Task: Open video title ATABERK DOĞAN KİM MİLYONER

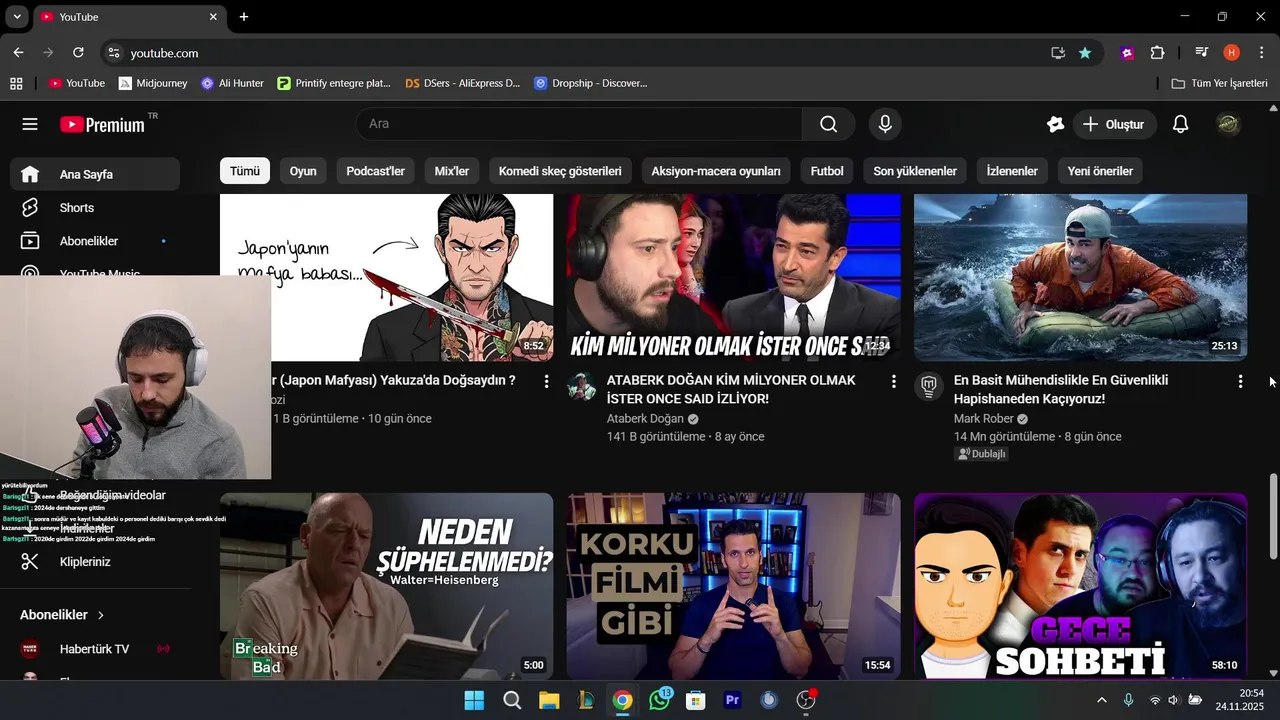Action: (731, 389)
